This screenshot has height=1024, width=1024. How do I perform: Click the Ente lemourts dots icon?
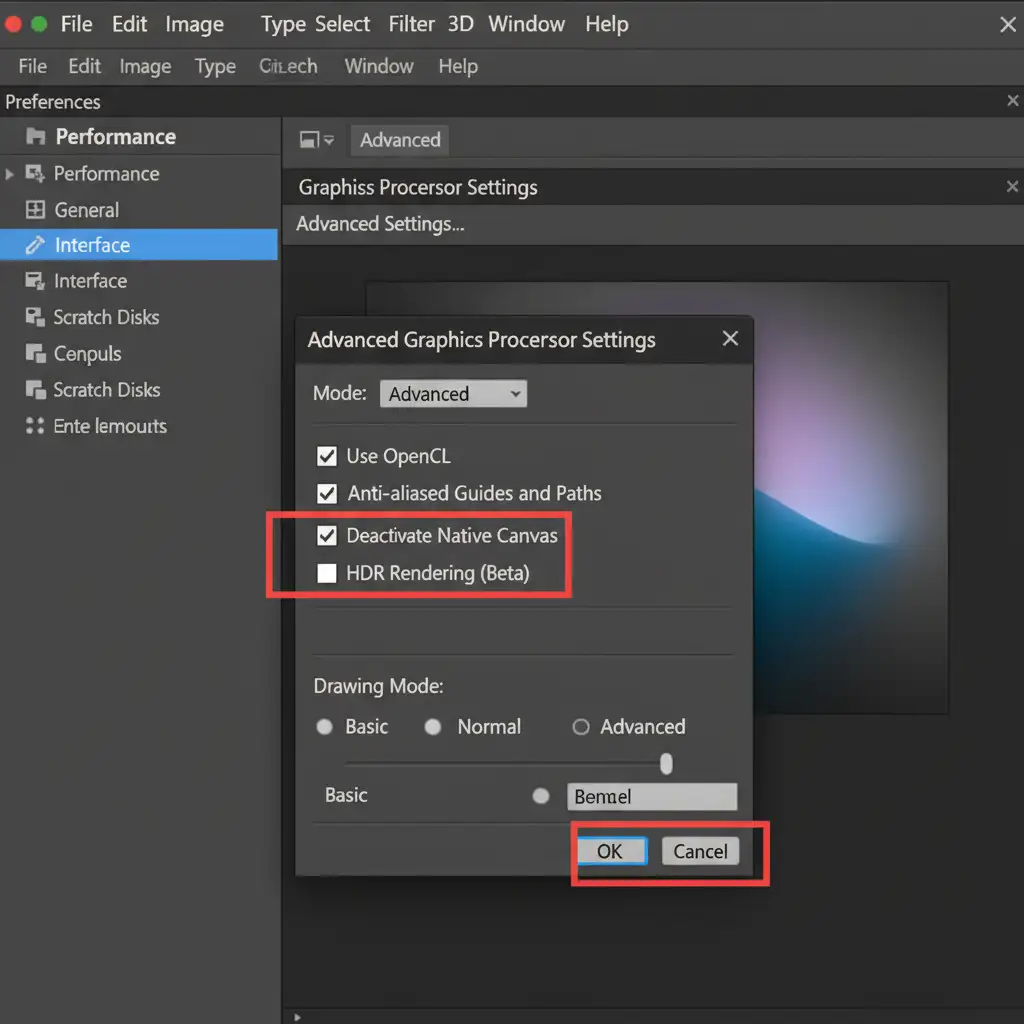35,426
